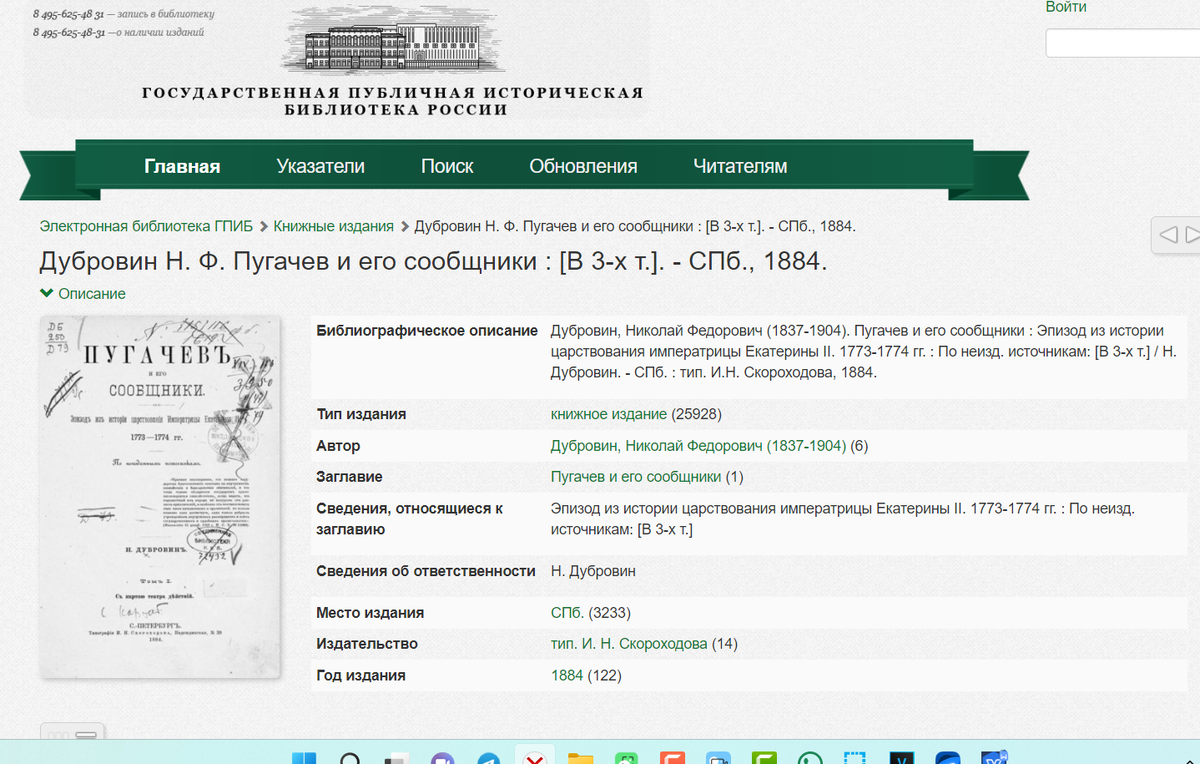1200x764 pixels.
Task: Open Windows Search in the taskbar
Action: [350, 757]
